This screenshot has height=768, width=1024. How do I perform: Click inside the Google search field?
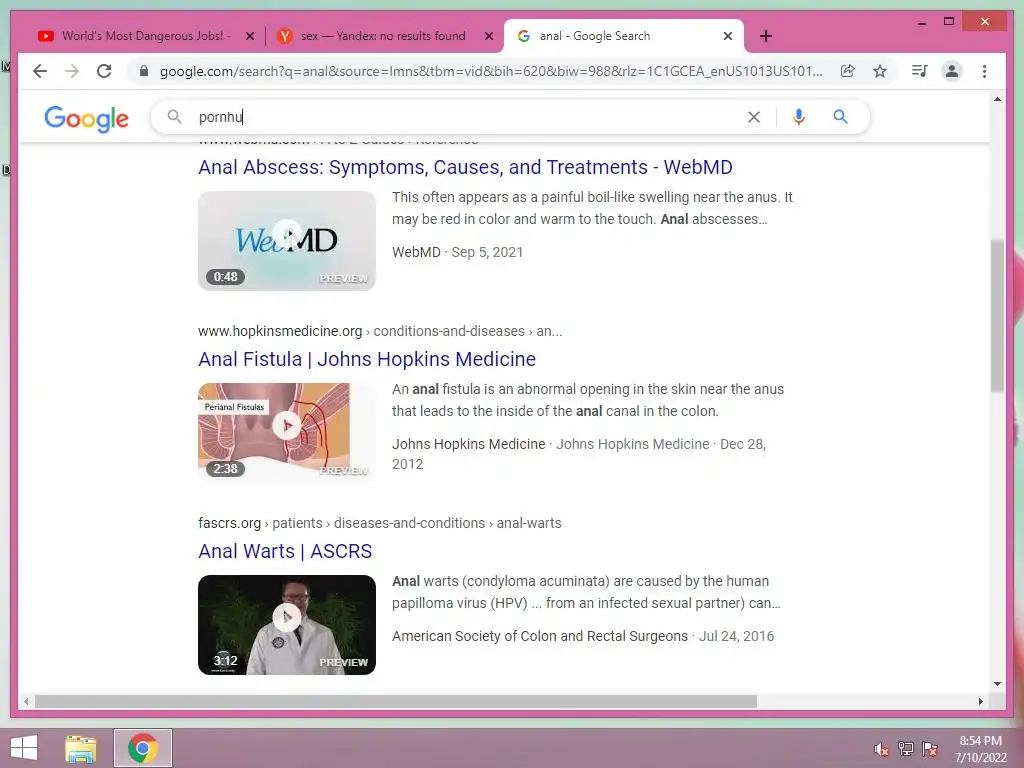click(467, 117)
